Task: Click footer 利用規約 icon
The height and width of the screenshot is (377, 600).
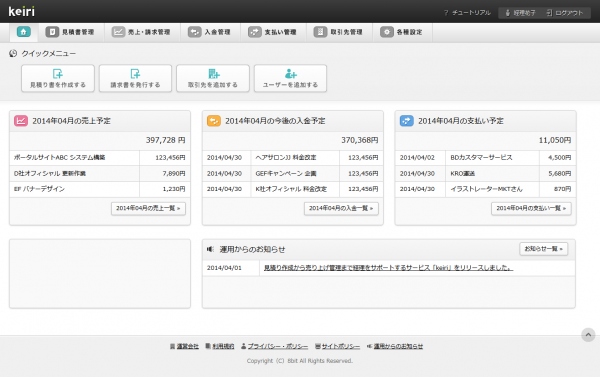Action: (x=208, y=346)
